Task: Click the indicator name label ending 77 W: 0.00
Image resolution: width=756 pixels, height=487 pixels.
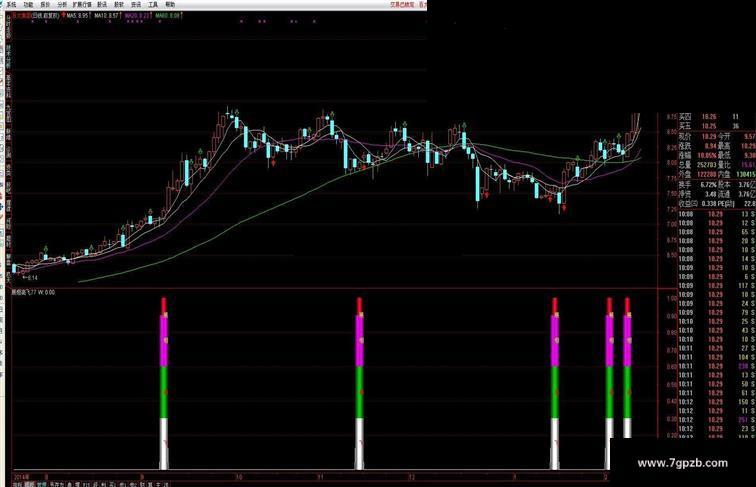Action: (x=33, y=292)
